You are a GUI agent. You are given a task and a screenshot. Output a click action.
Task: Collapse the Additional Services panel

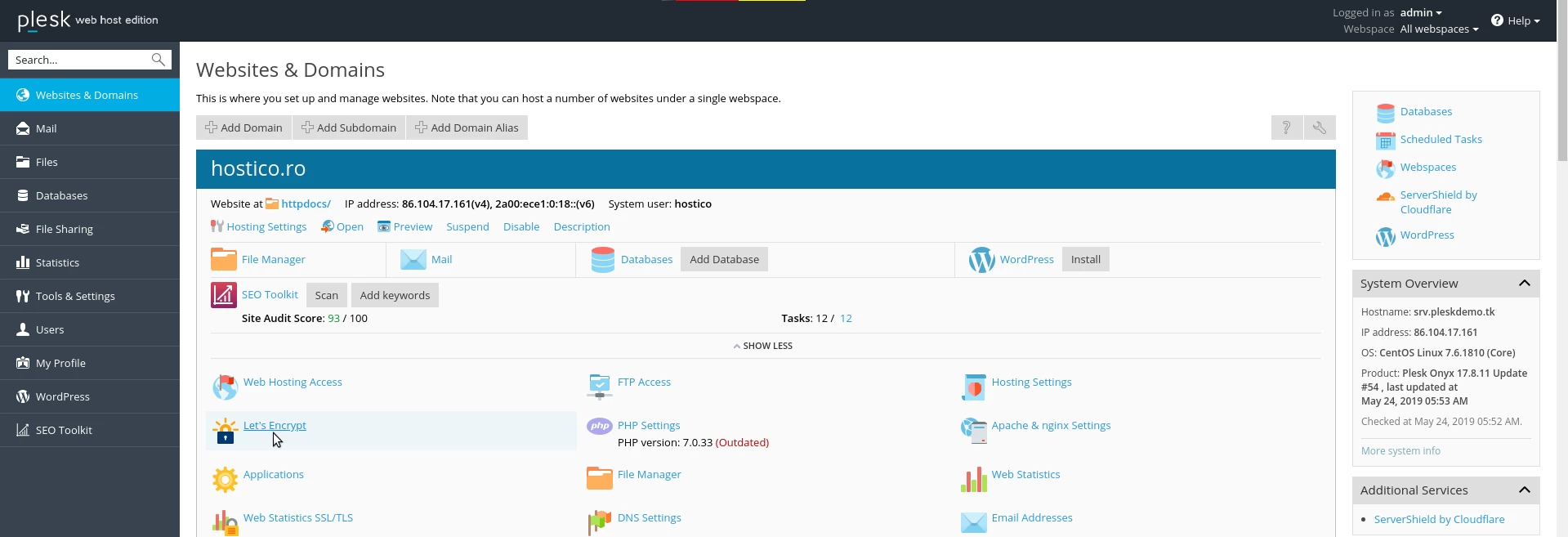tap(1524, 490)
